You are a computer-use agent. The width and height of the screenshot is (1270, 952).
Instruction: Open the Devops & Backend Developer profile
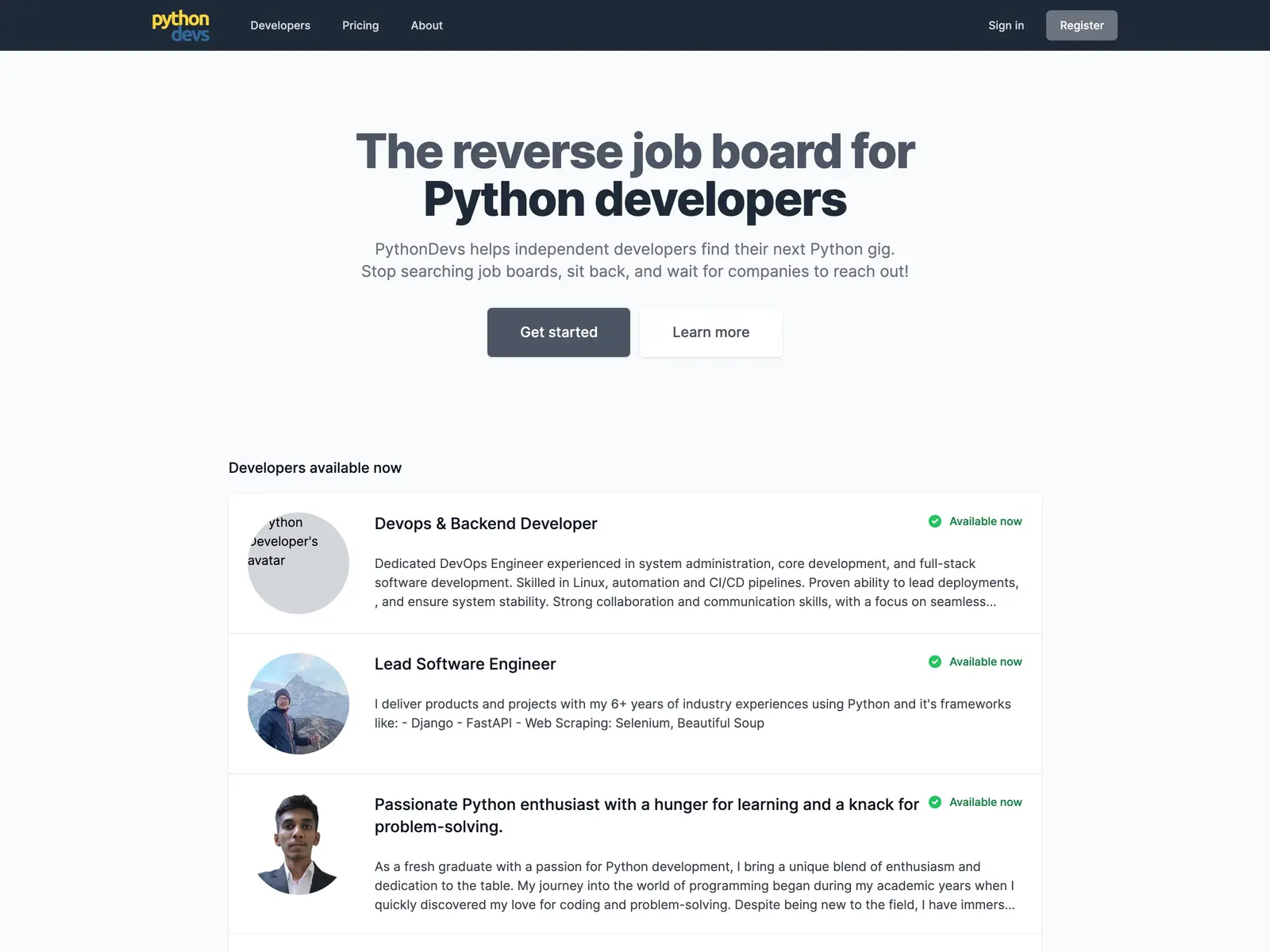click(486, 524)
